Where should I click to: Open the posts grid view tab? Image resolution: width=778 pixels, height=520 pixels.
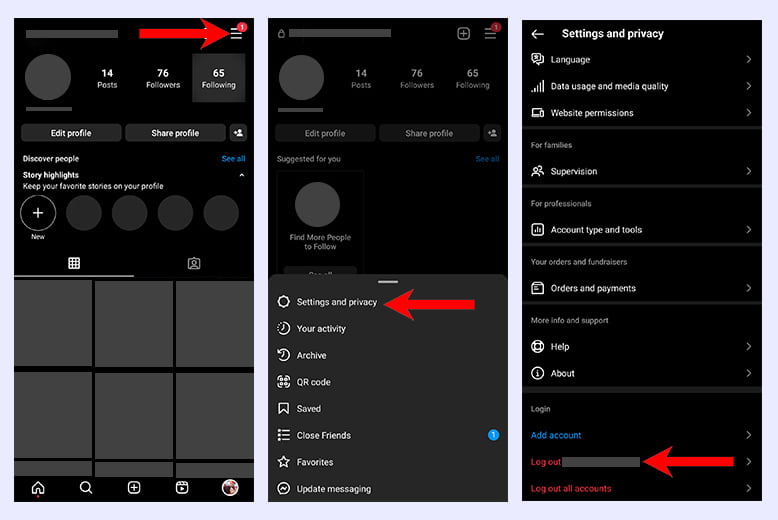click(74, 263)
